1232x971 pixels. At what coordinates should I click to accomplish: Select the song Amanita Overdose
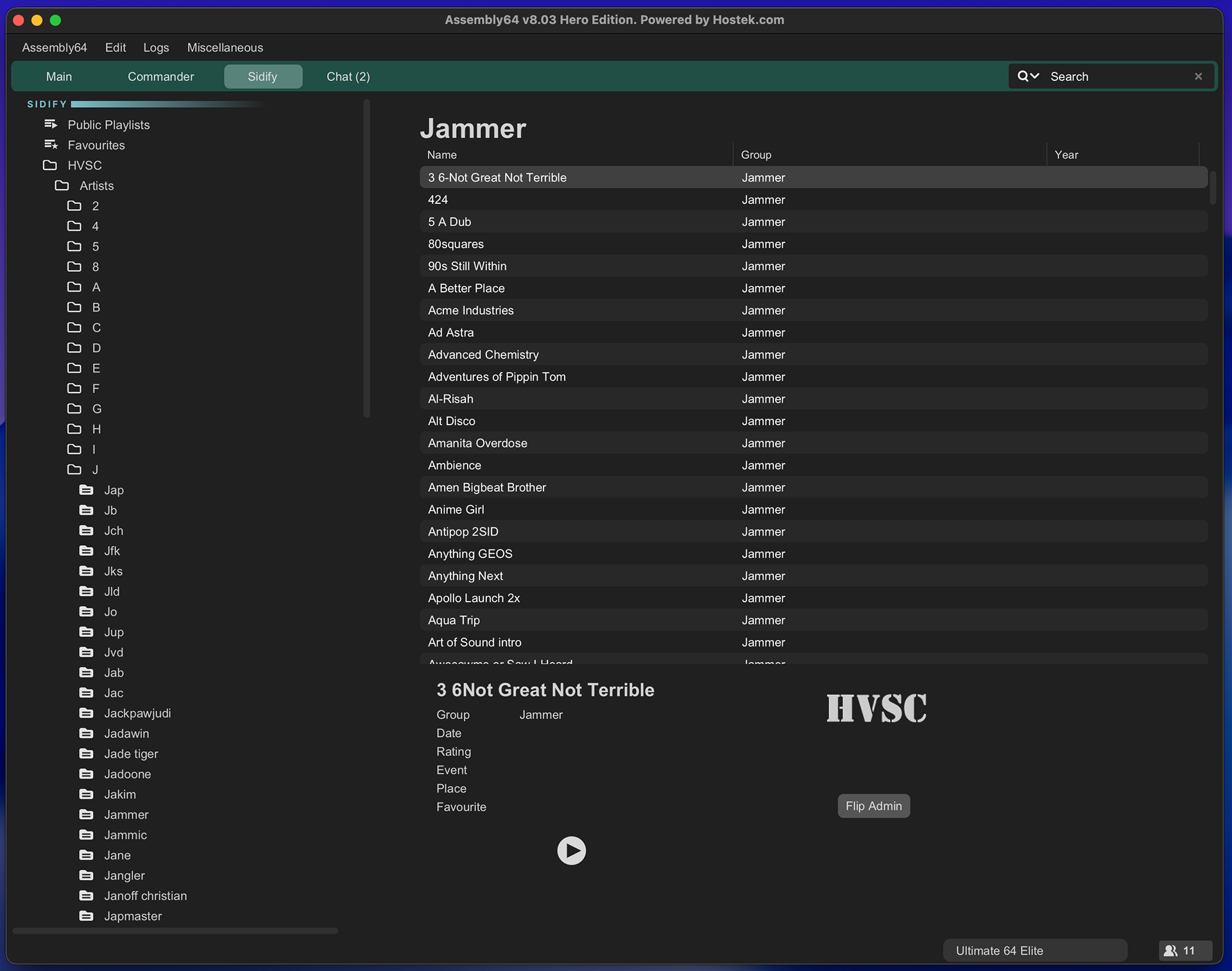click(477, 443)
